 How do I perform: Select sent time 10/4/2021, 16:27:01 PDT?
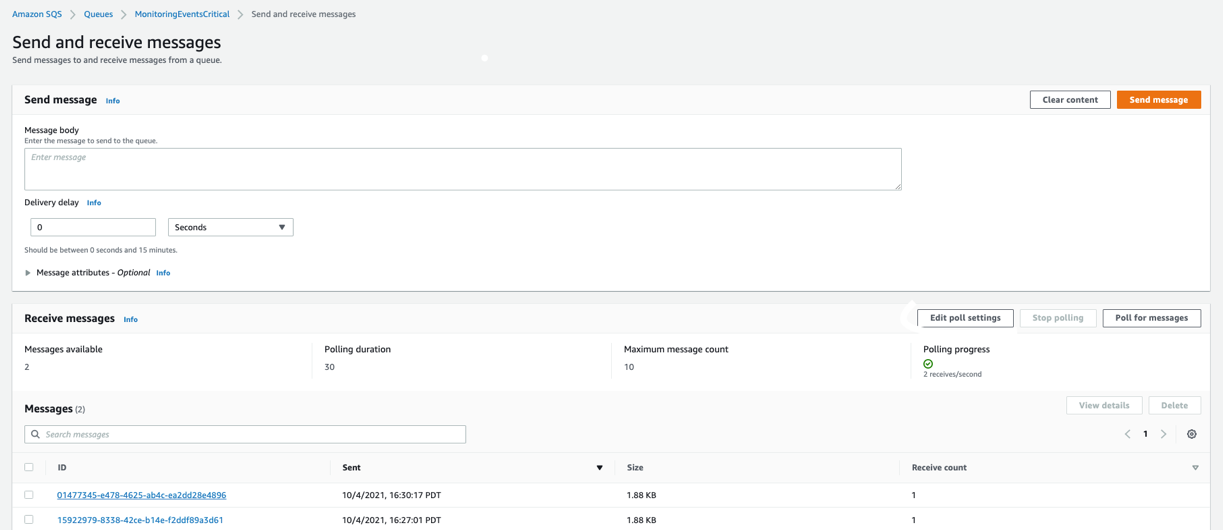(391, 520)
